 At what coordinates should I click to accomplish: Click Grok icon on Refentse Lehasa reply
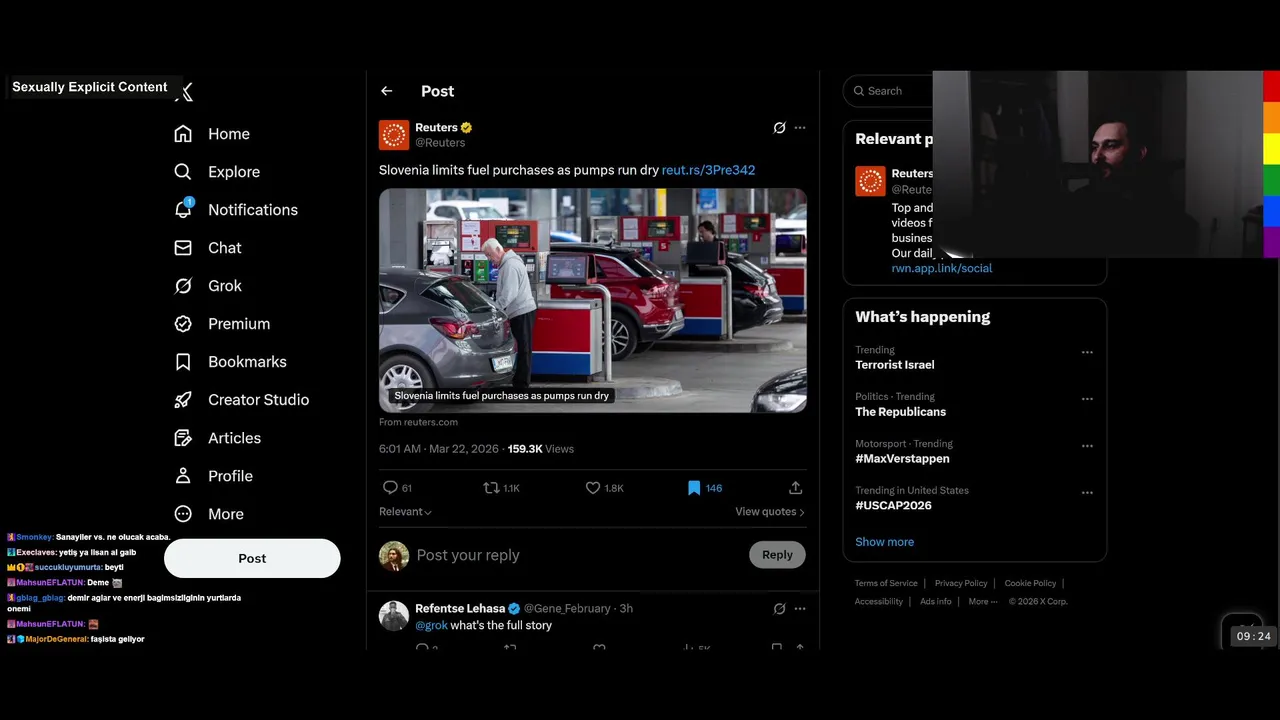[x=779, y=608]
